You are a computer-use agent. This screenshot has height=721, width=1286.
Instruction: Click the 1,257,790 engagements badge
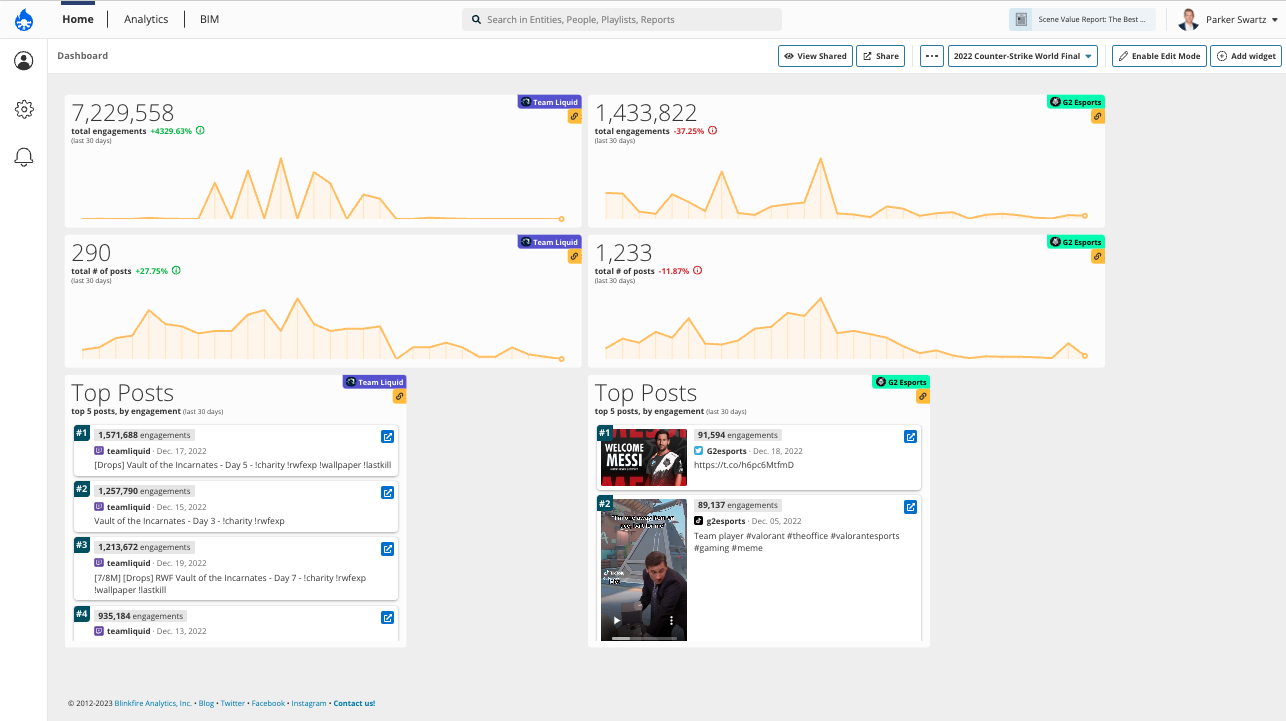tap(144, 491)
